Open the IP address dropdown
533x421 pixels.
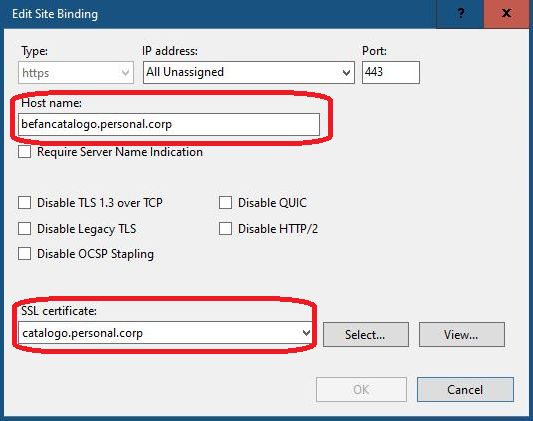point(346,73)
